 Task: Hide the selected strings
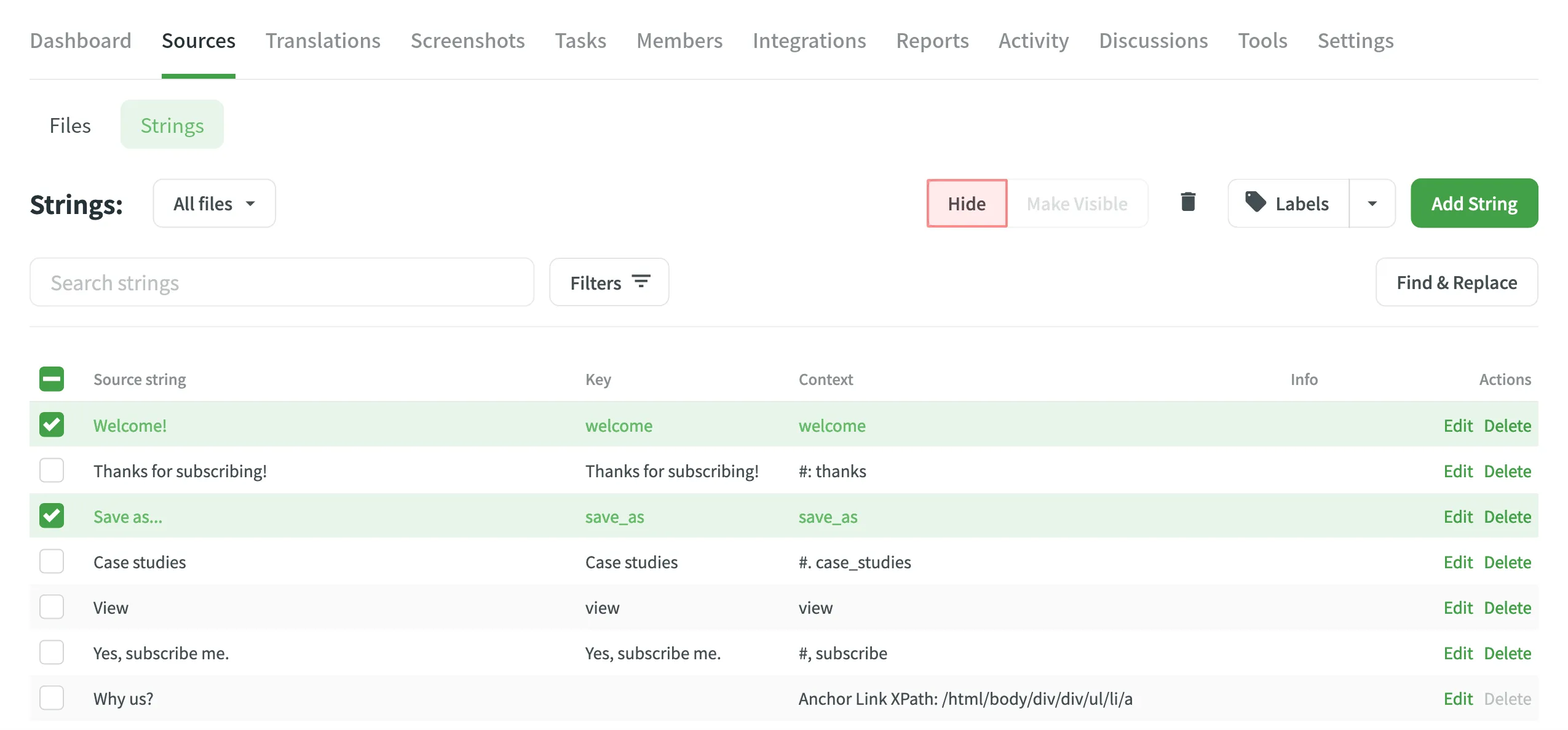(x=966, y=204)
